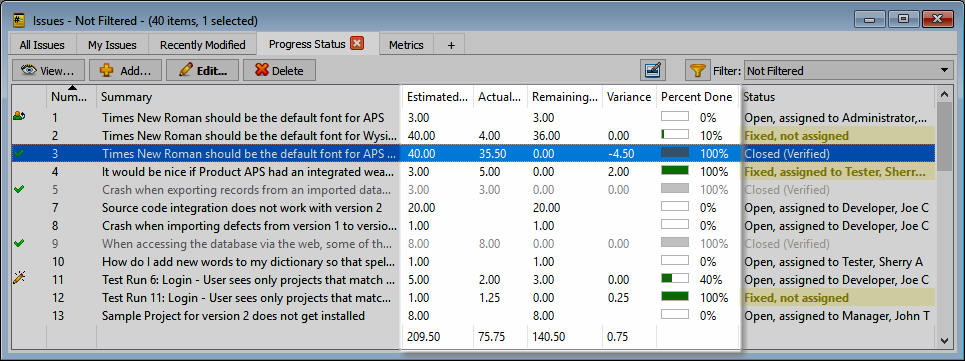Add a new tab with plus button
The image size is (965, 361).
click(450, 45)
